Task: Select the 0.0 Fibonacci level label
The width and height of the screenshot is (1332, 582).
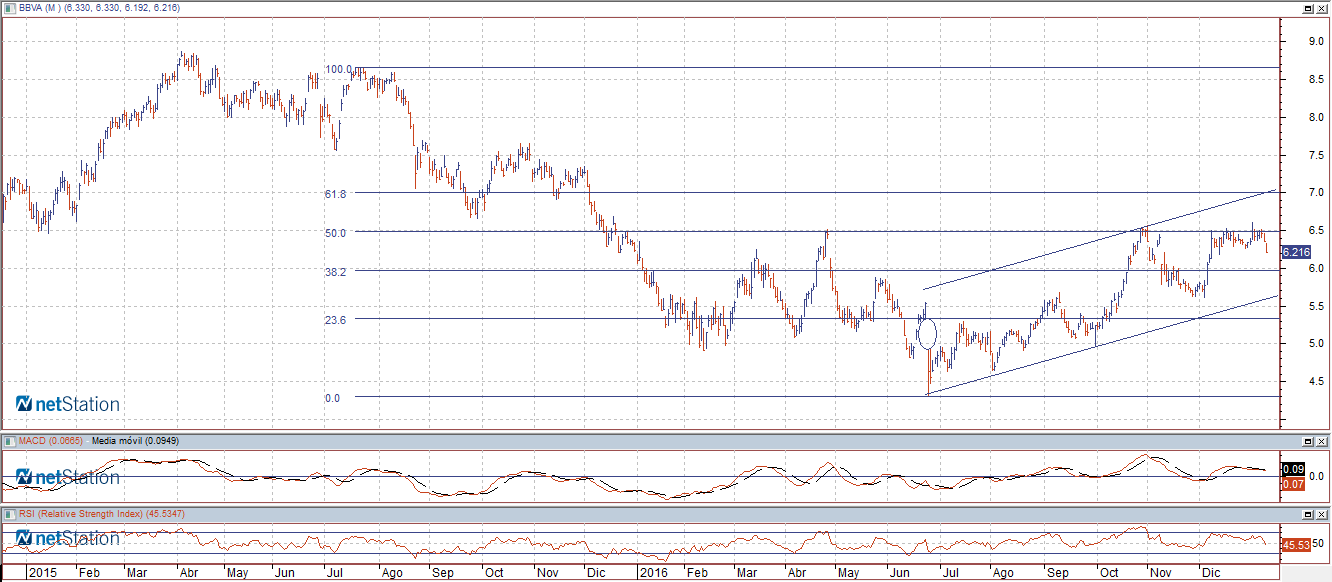Action: click(x=331, y=398)
